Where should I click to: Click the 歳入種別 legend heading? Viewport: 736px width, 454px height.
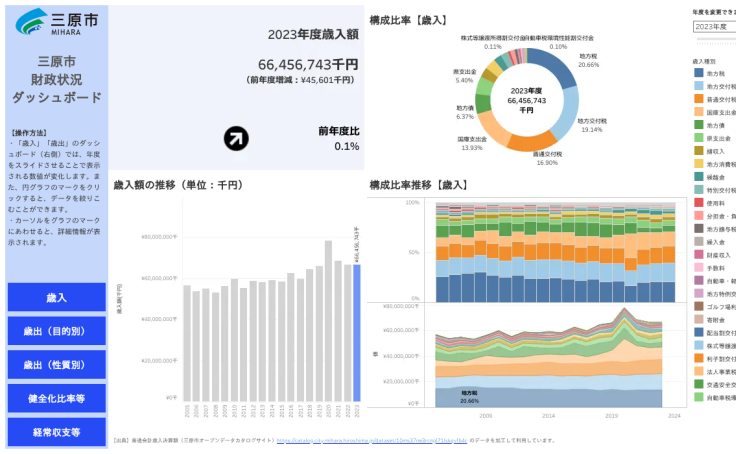[x=704, y=61]
